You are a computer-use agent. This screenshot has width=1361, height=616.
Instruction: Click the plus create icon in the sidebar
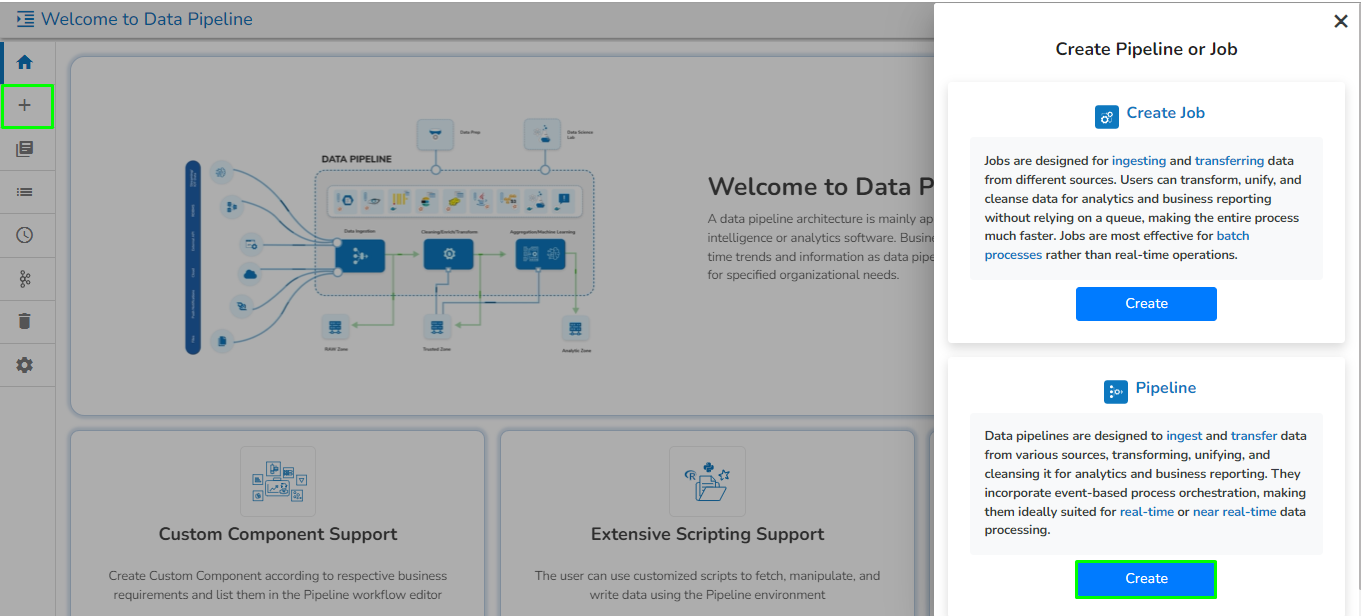pos(26,106)
